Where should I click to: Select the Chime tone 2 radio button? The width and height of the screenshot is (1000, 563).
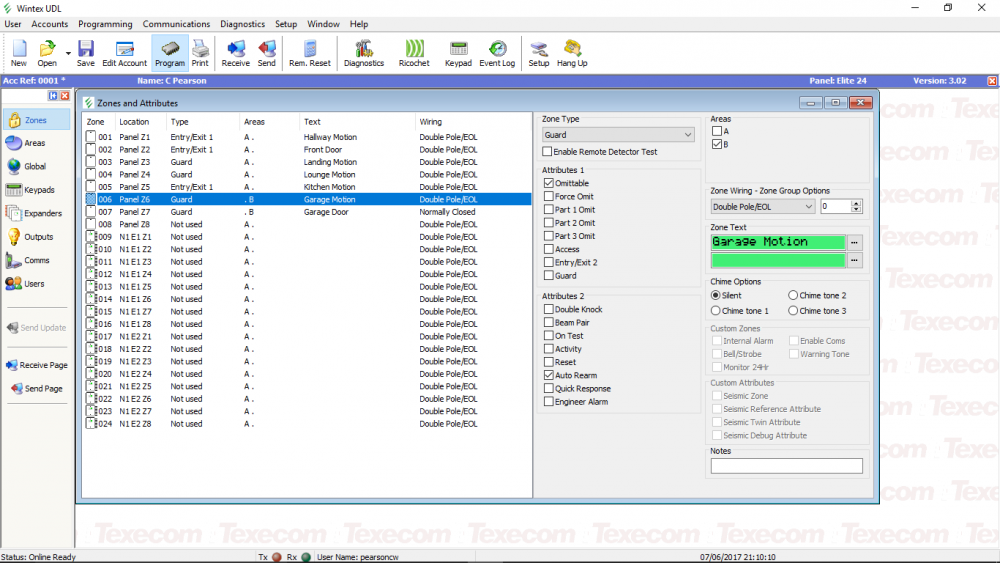[793, 295]
